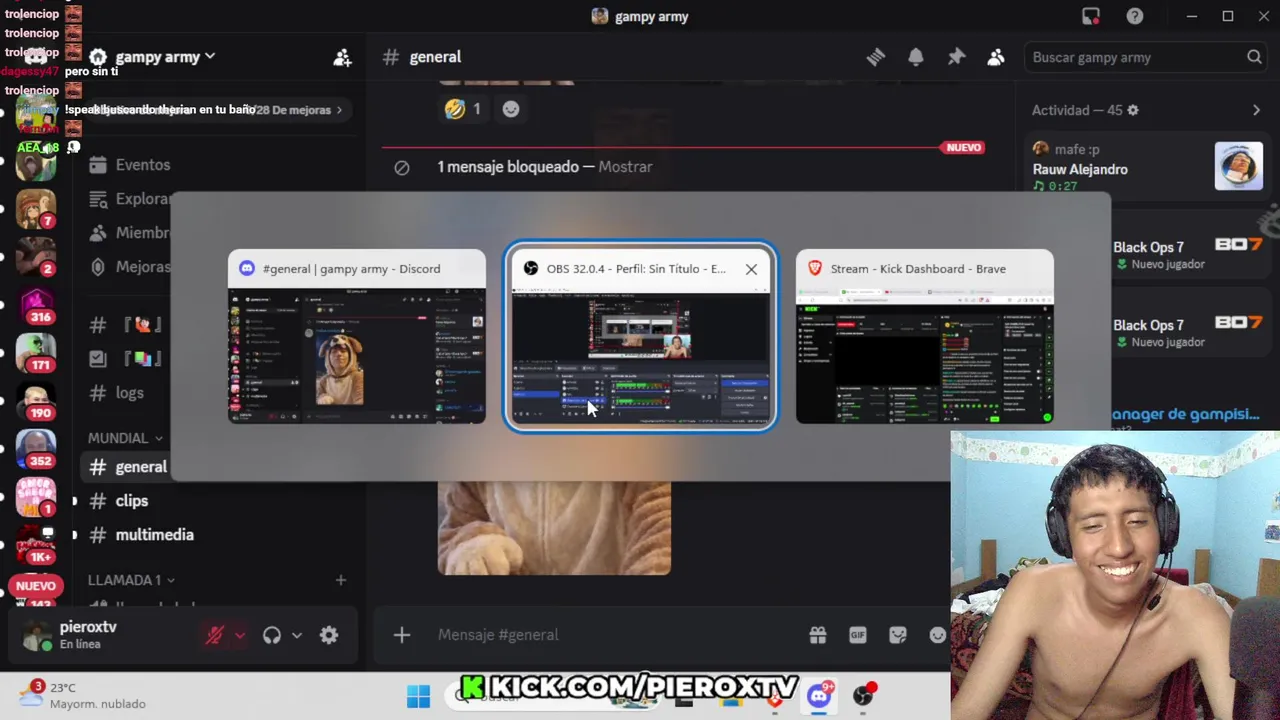This screenshot has width=1280, height=720.
Task: Click image attachment in chat
Action: point(554,528)
